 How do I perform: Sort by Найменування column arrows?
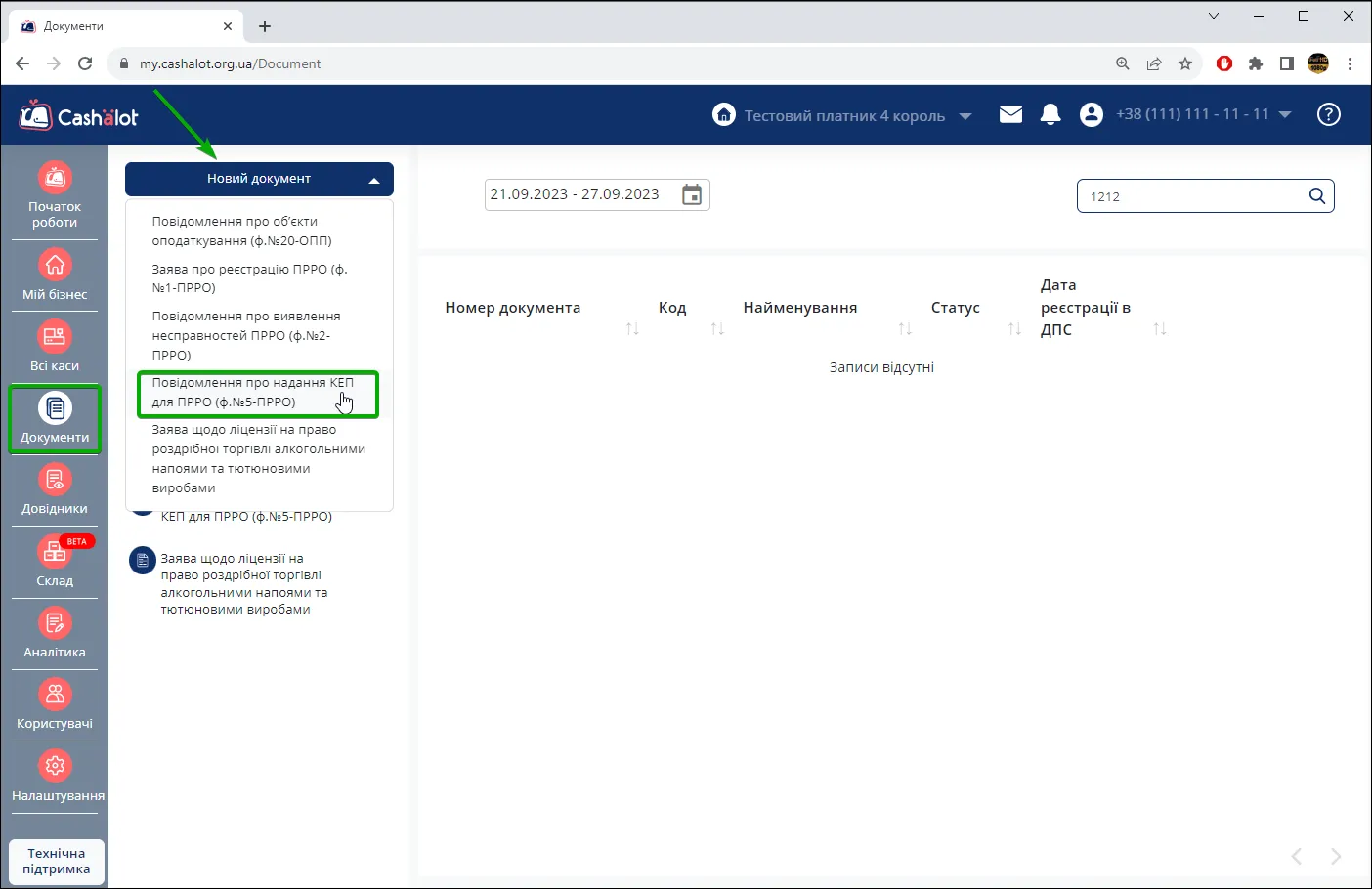(x=905, y=329)
